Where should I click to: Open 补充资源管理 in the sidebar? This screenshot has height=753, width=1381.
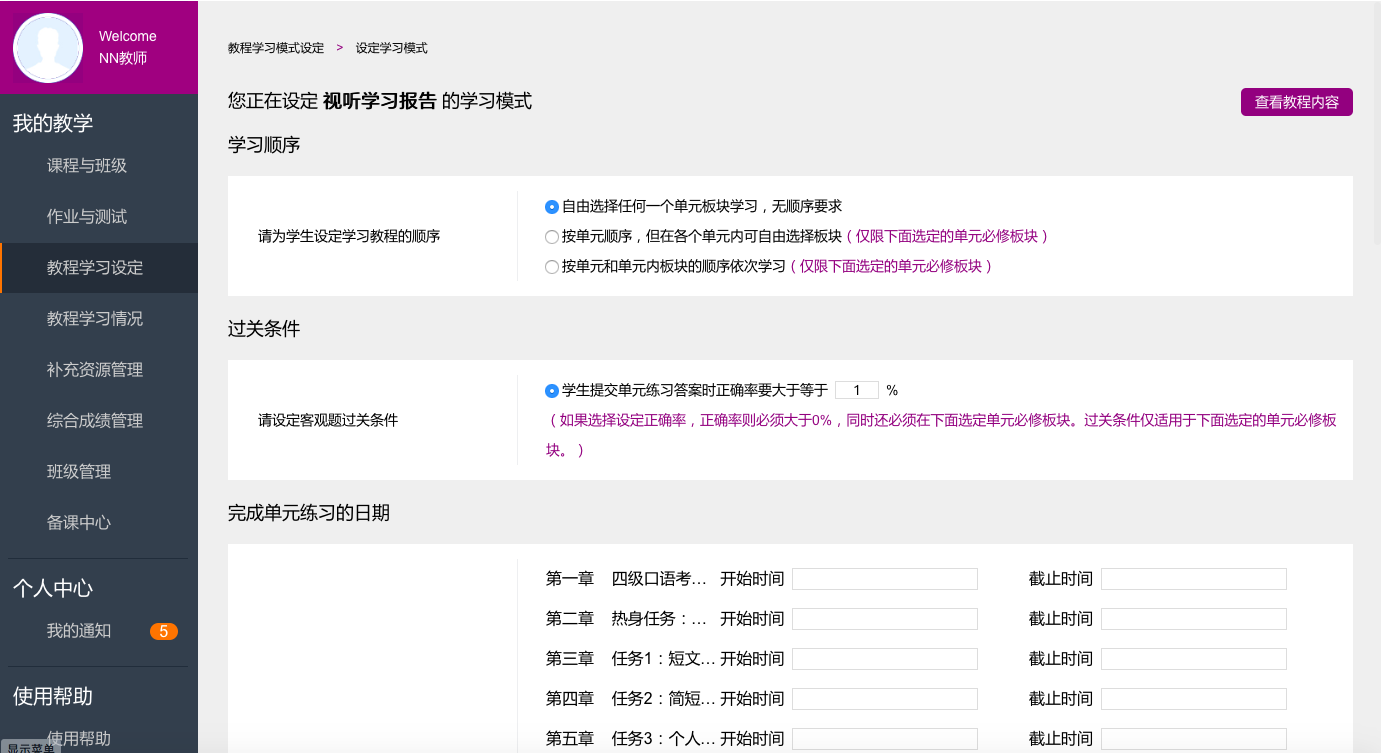coord(95,370)
